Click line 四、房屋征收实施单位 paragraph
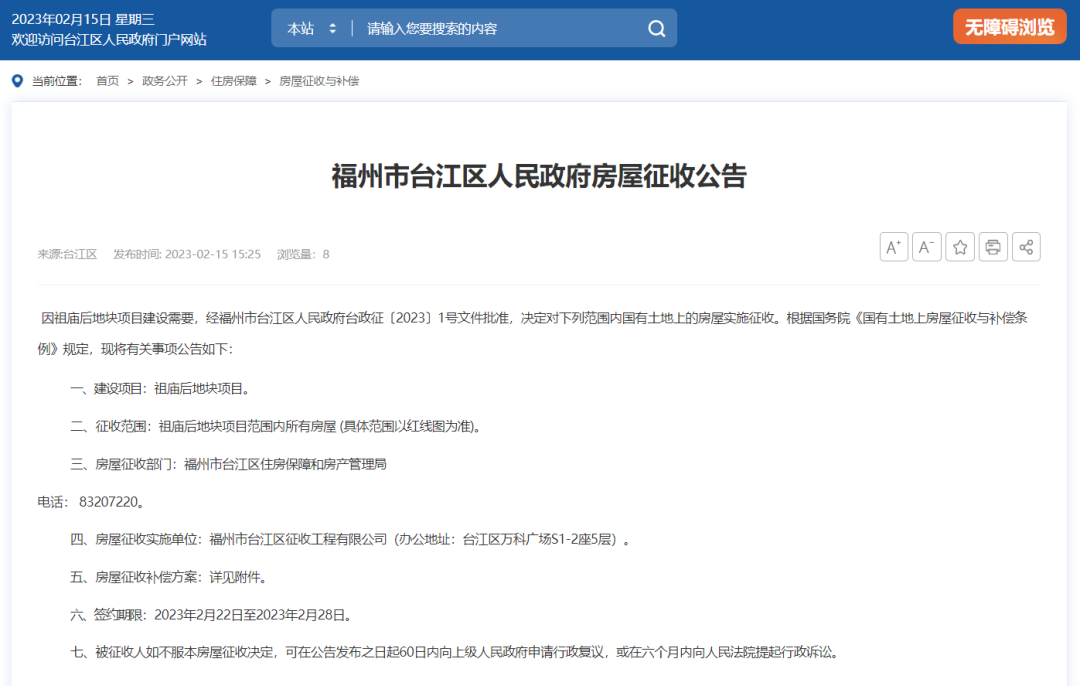The height and width of the screenshot is (686, 1080). [x=350, y=539]
